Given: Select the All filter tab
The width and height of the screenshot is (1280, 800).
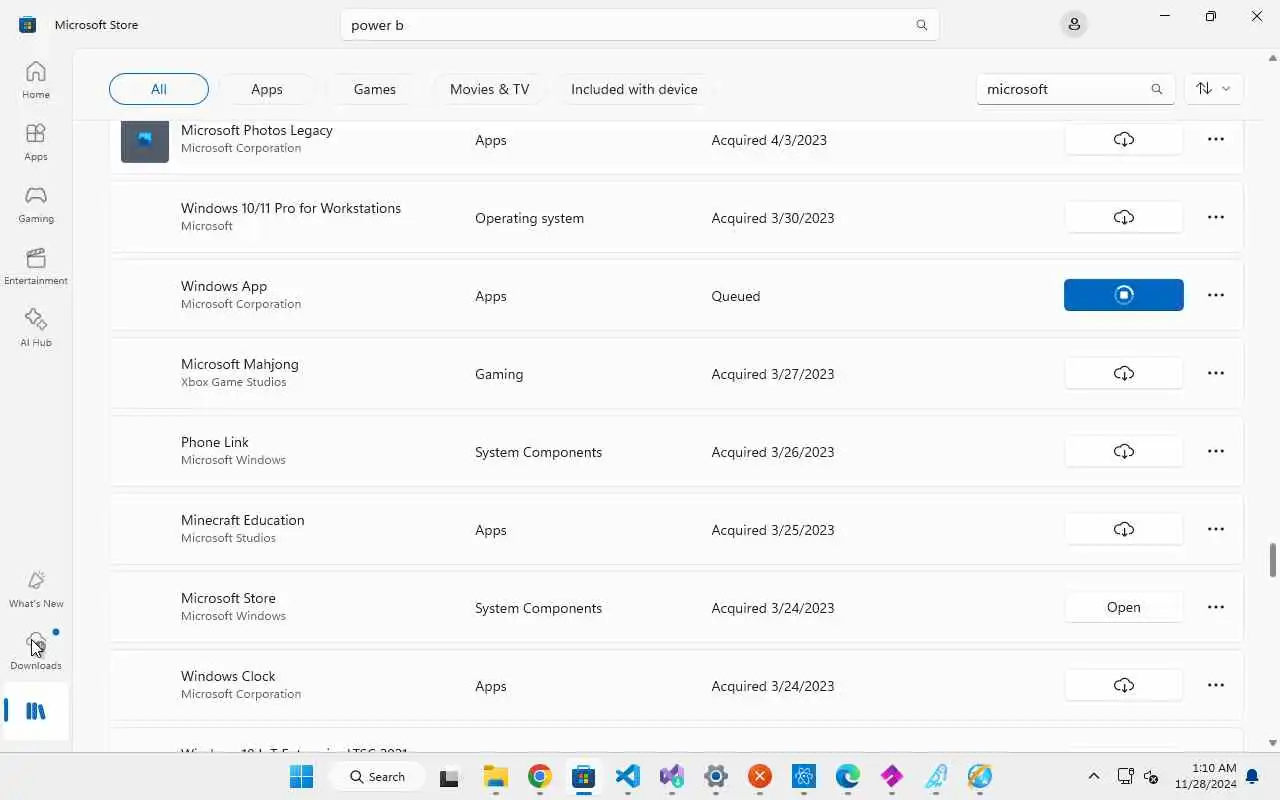Looking at the screenshot, I should click(159, 89).
